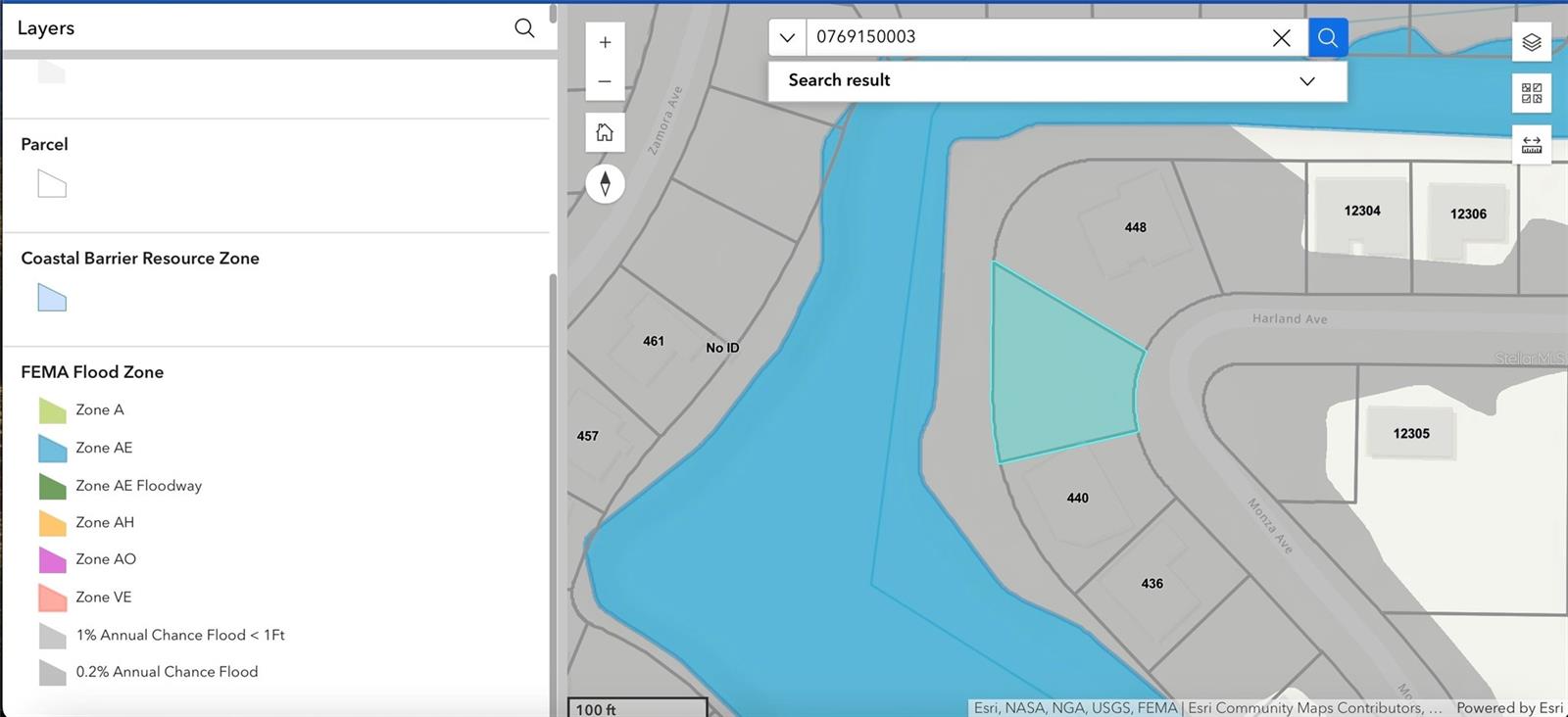Clear the parcel number search text
The height and width of the screenshot is (717, 1568).
(x=1281, y=37)
